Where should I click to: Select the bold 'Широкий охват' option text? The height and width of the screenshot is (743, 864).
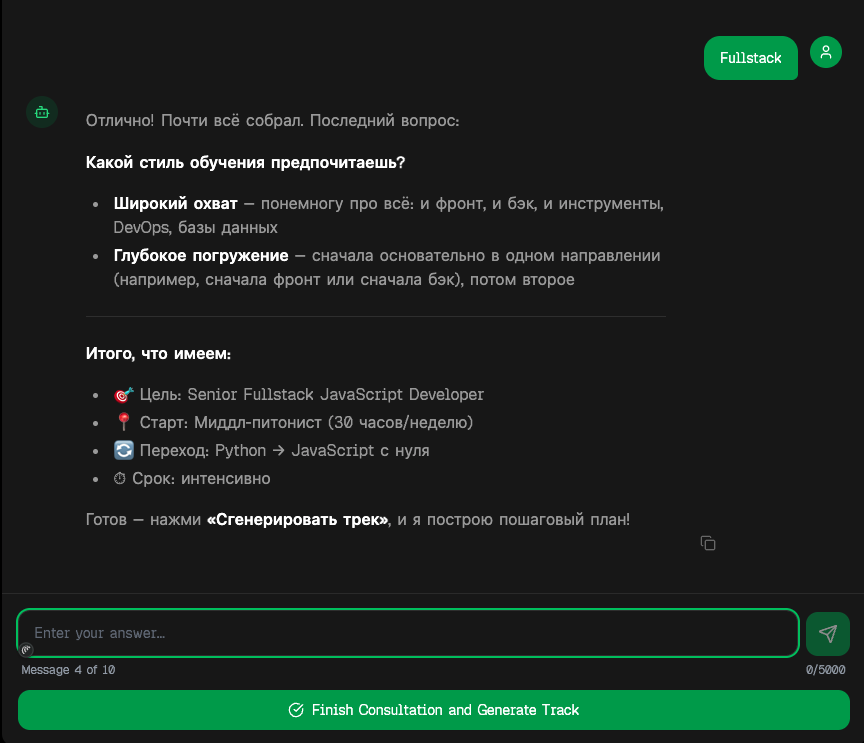pos(176,203)
